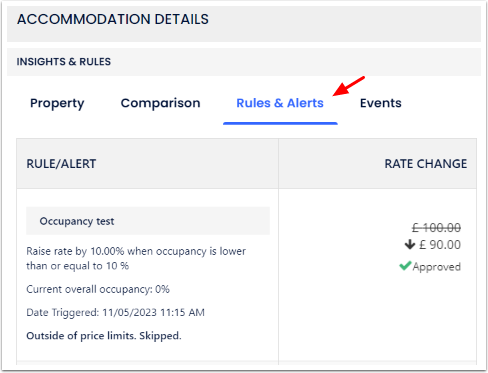Click the Raise rate by 10.00% description
488x373 pixels.
click(136, 258)
